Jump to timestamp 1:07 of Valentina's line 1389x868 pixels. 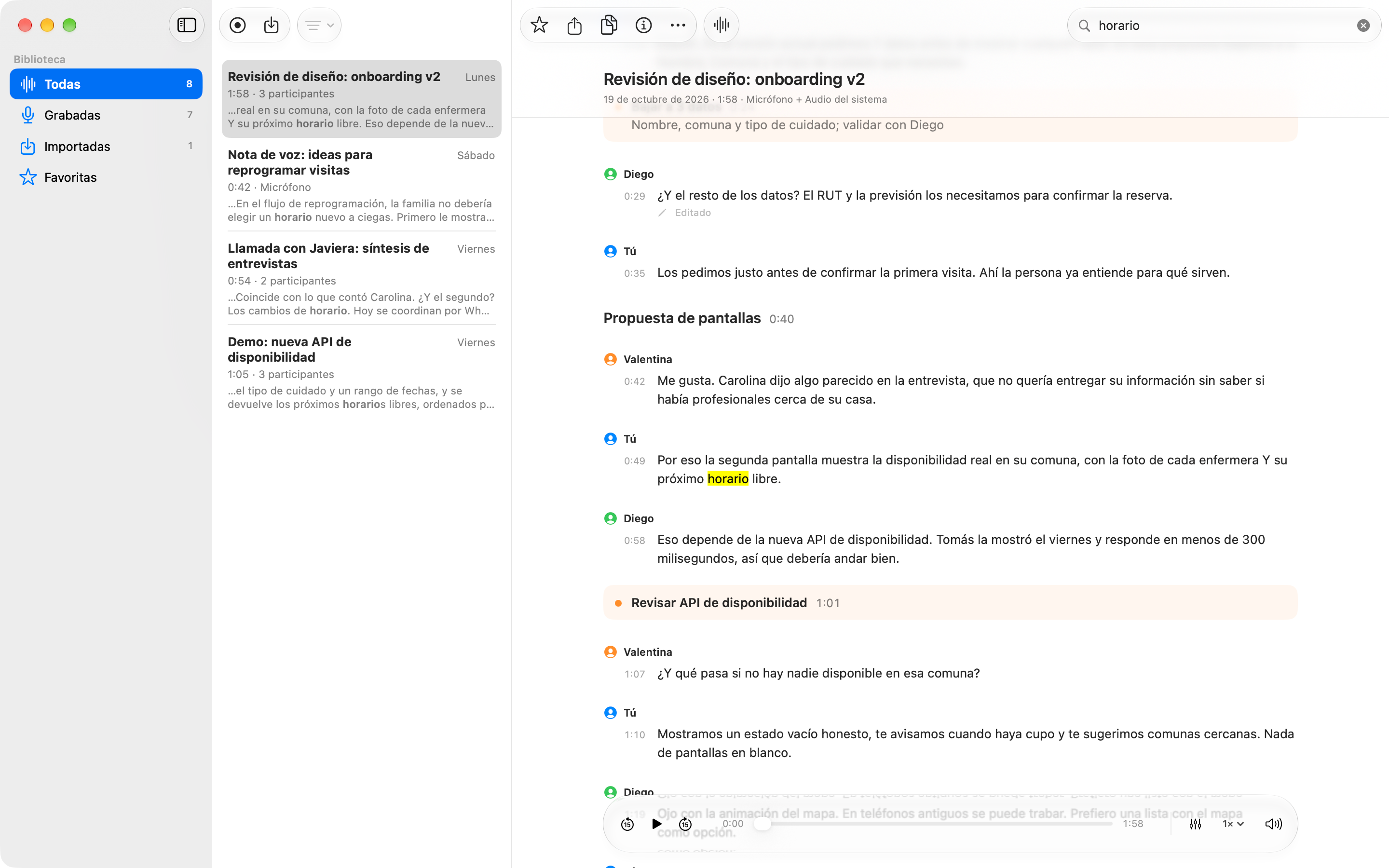(634, 674)
